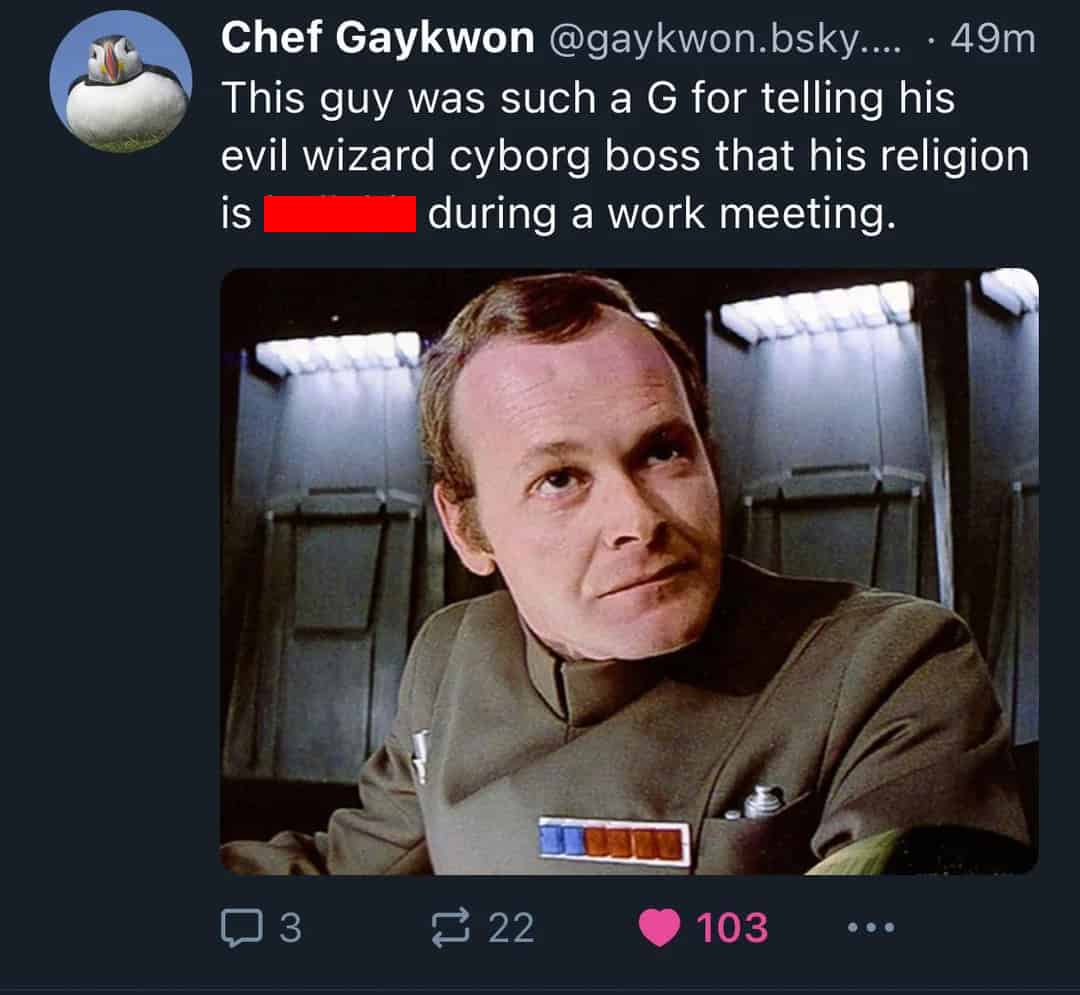Click the small silver pin on the collar flap

(421, 755)
